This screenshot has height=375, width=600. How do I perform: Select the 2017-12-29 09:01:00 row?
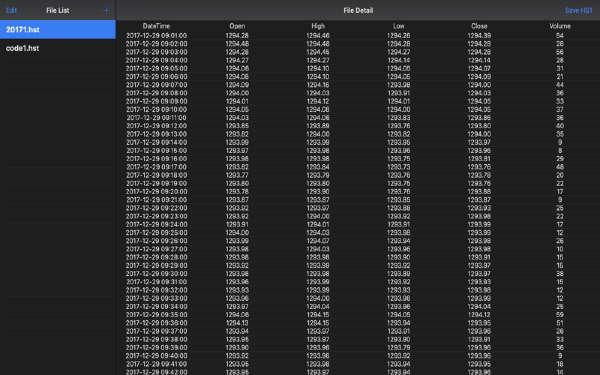pos(358,36)
